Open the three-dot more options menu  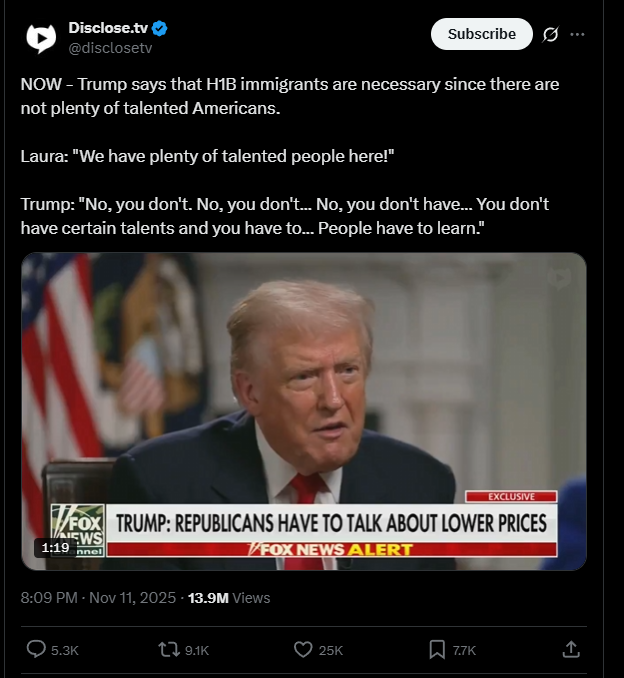click(x=577, y=34)
